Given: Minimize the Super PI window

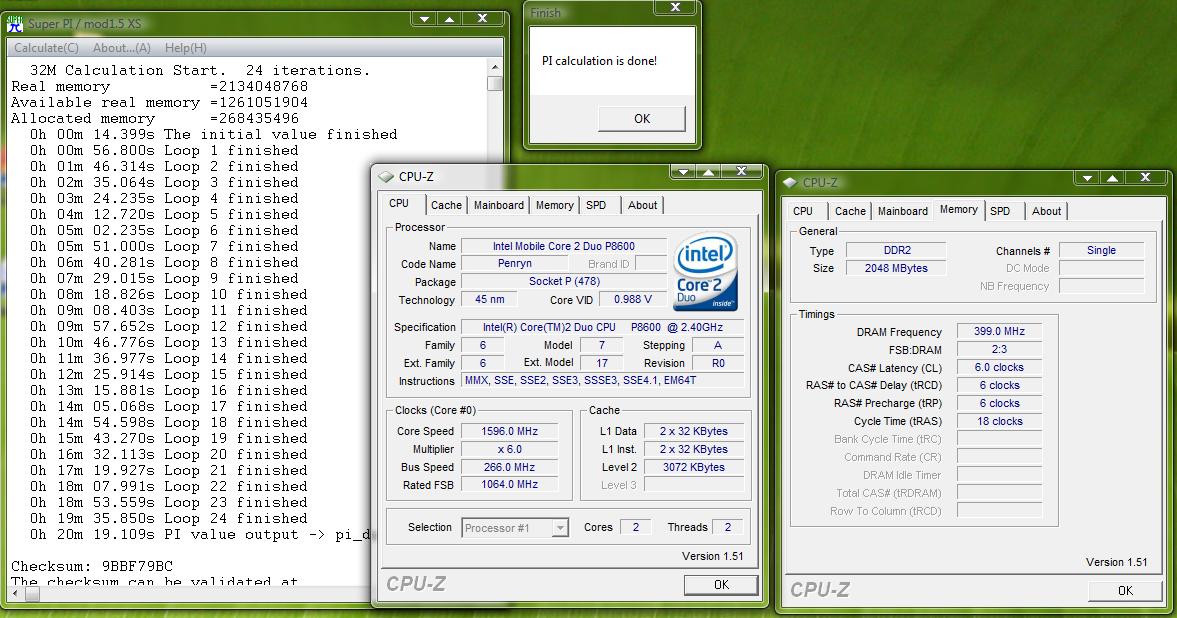Looking at the screenshot, I should (425, 18).
